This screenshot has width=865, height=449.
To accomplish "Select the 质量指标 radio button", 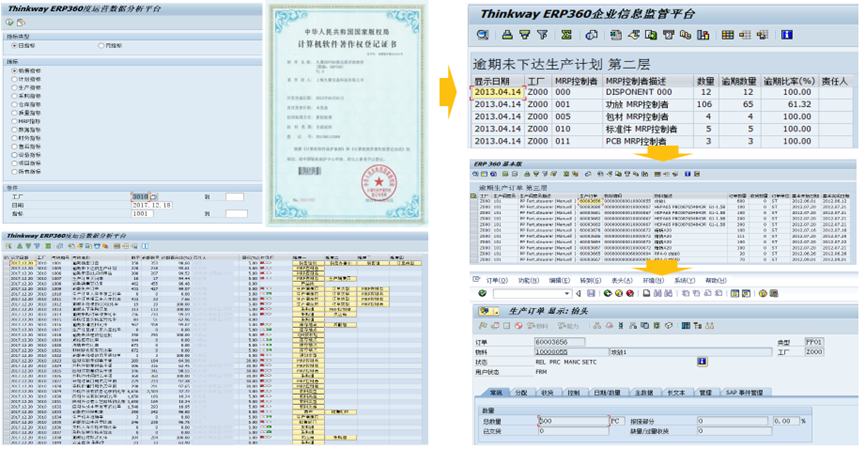I will pyautogui.click(x=14, y=113).
